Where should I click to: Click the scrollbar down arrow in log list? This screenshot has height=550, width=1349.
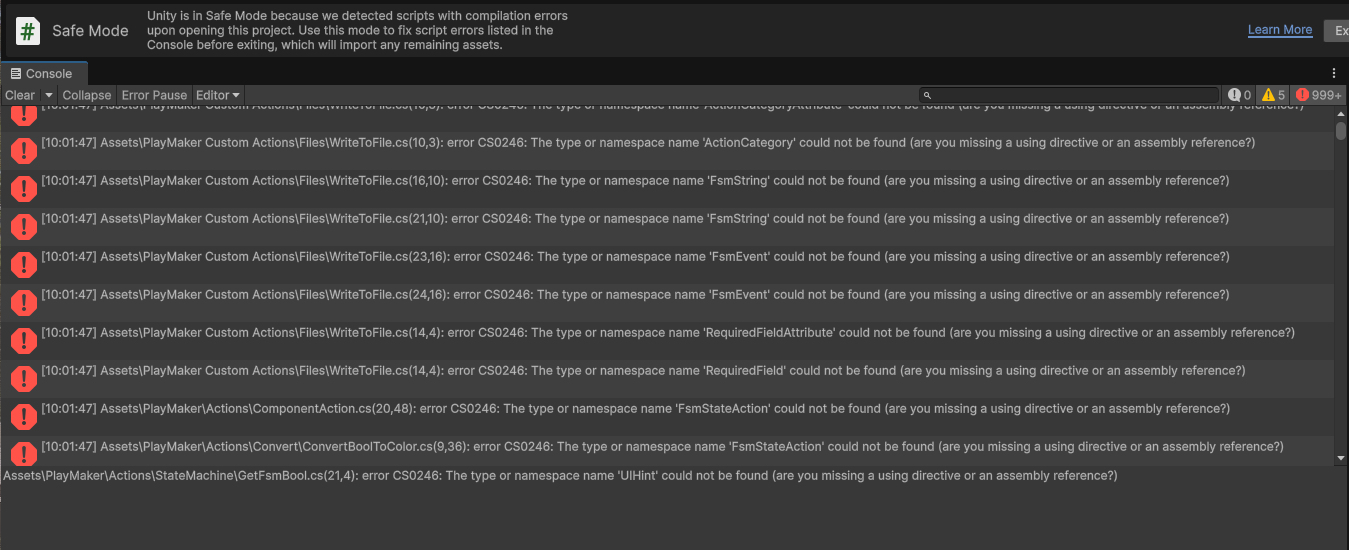point(1341,458)
